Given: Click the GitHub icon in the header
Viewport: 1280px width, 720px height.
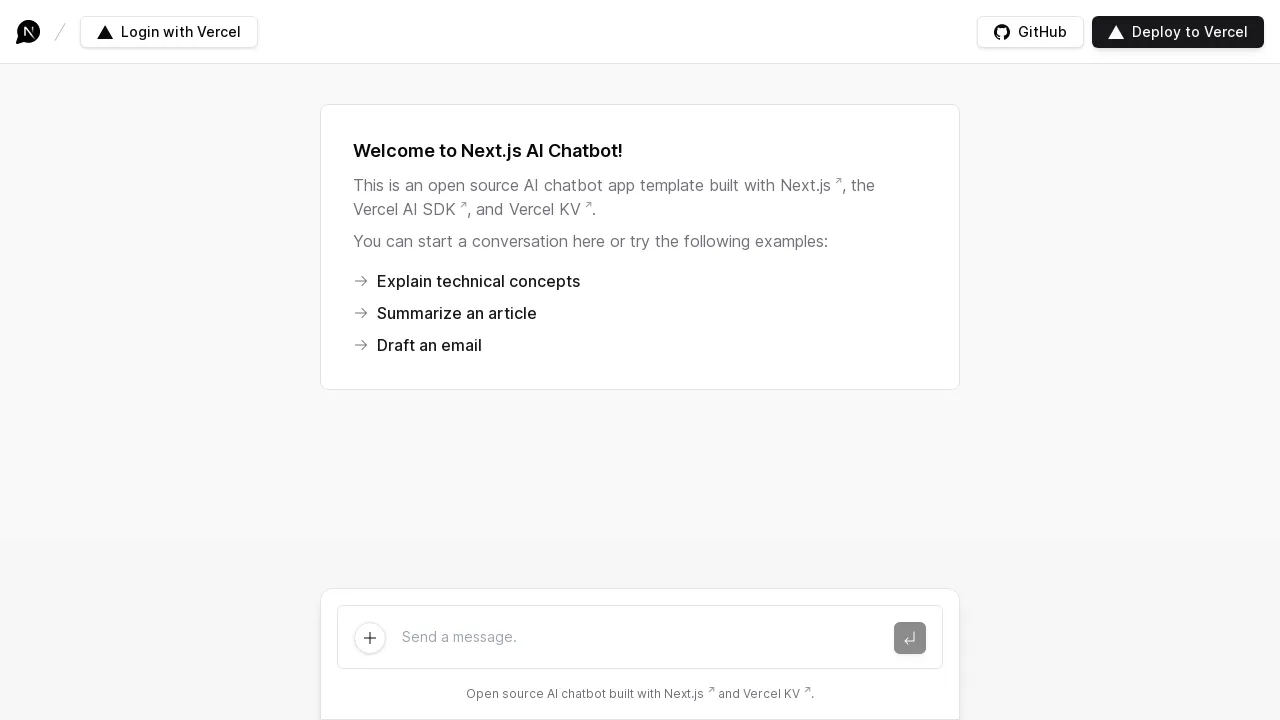Looking at the screenshot, I should (x=1002, y=32).
